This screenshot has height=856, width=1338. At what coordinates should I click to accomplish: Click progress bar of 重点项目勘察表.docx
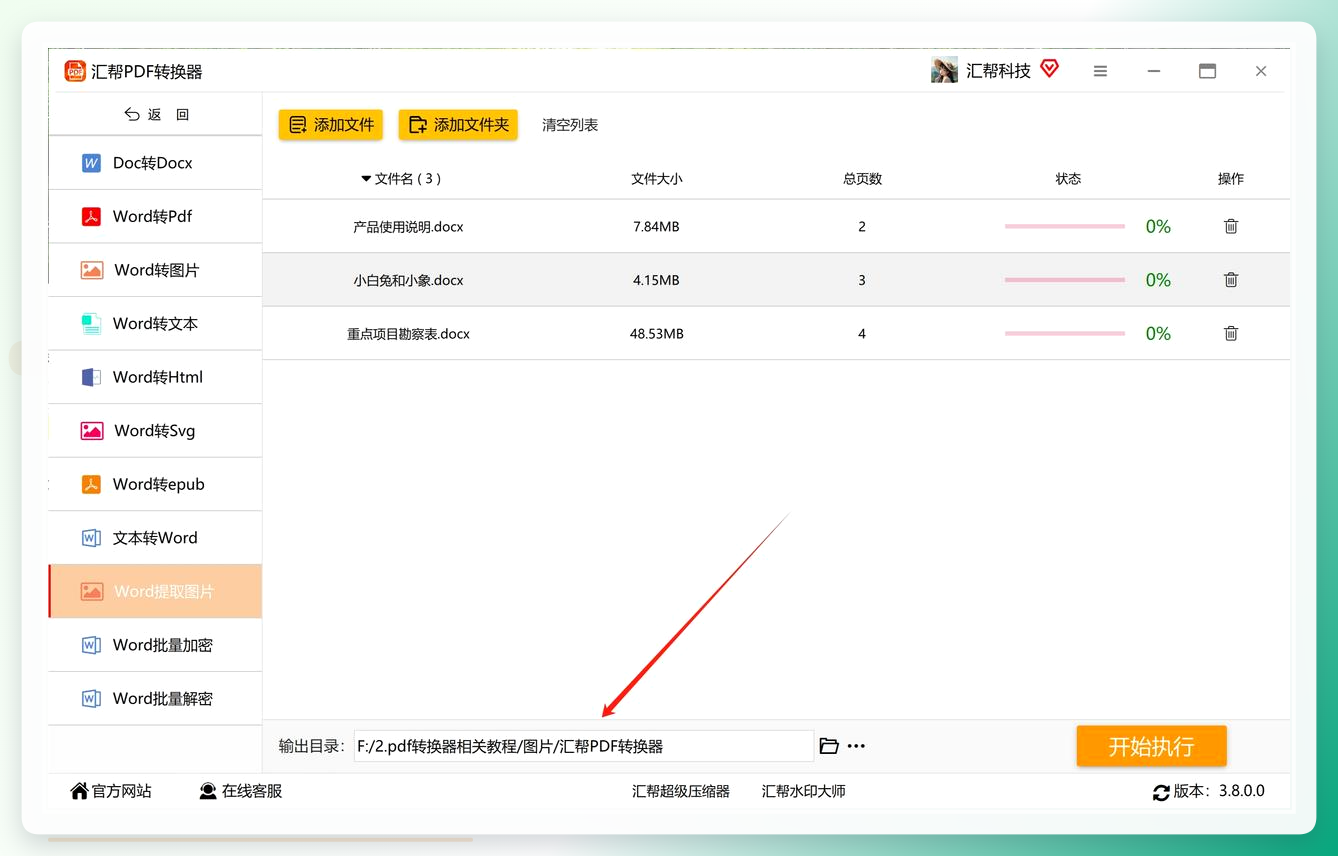pos(1065,334)
